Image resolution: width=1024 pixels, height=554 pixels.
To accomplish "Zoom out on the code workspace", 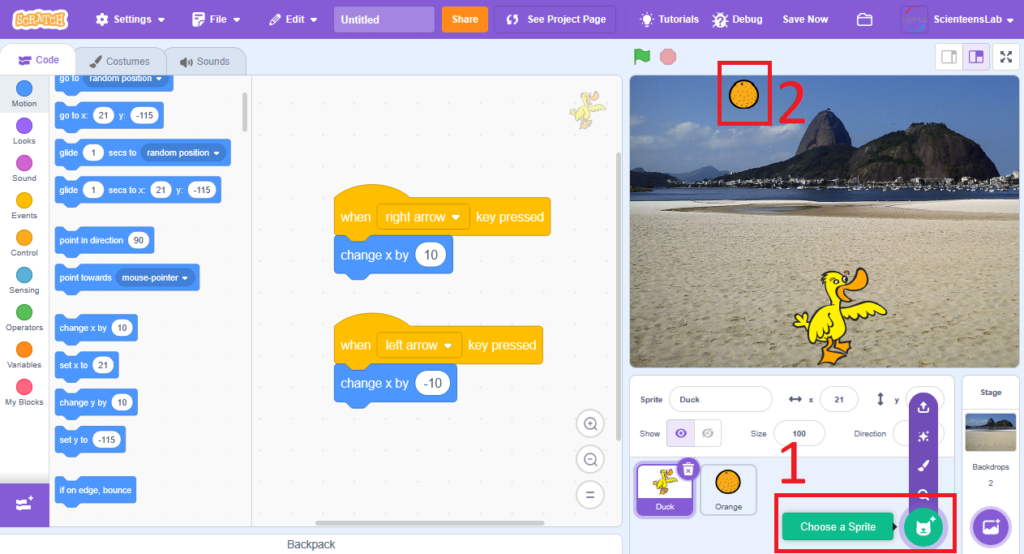I will coord(590,460).
